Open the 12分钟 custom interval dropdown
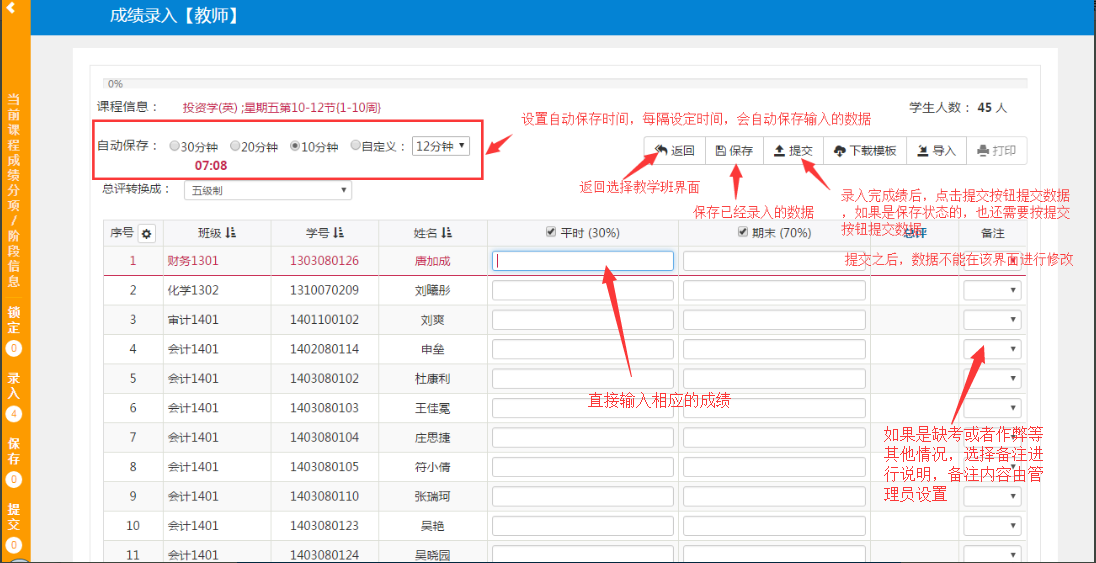The width and height of the screenshot is (1096, 563). click(x=440, y=146)
